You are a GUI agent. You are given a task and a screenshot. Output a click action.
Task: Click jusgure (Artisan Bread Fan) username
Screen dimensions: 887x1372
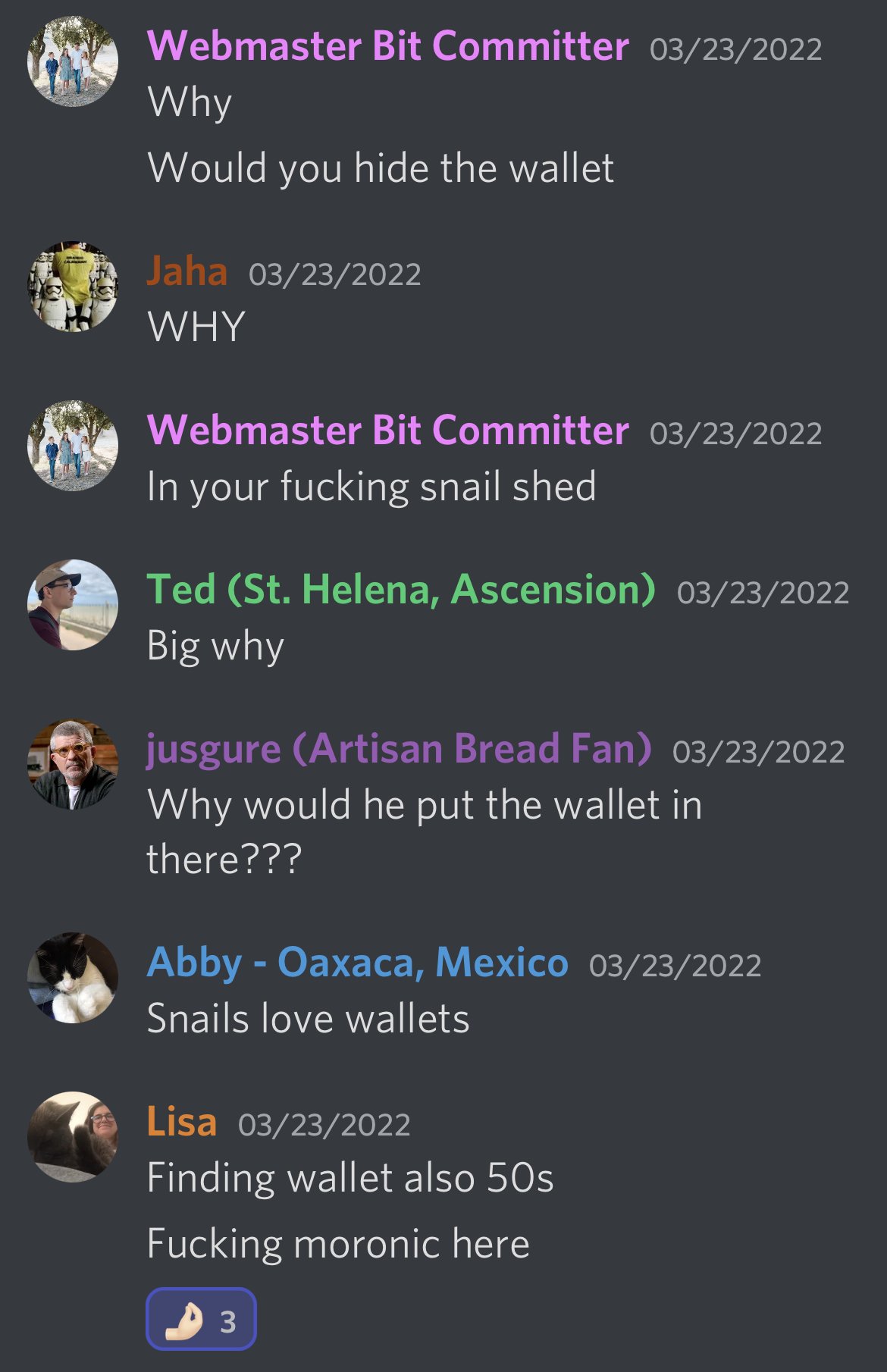[x=399, y=749]
